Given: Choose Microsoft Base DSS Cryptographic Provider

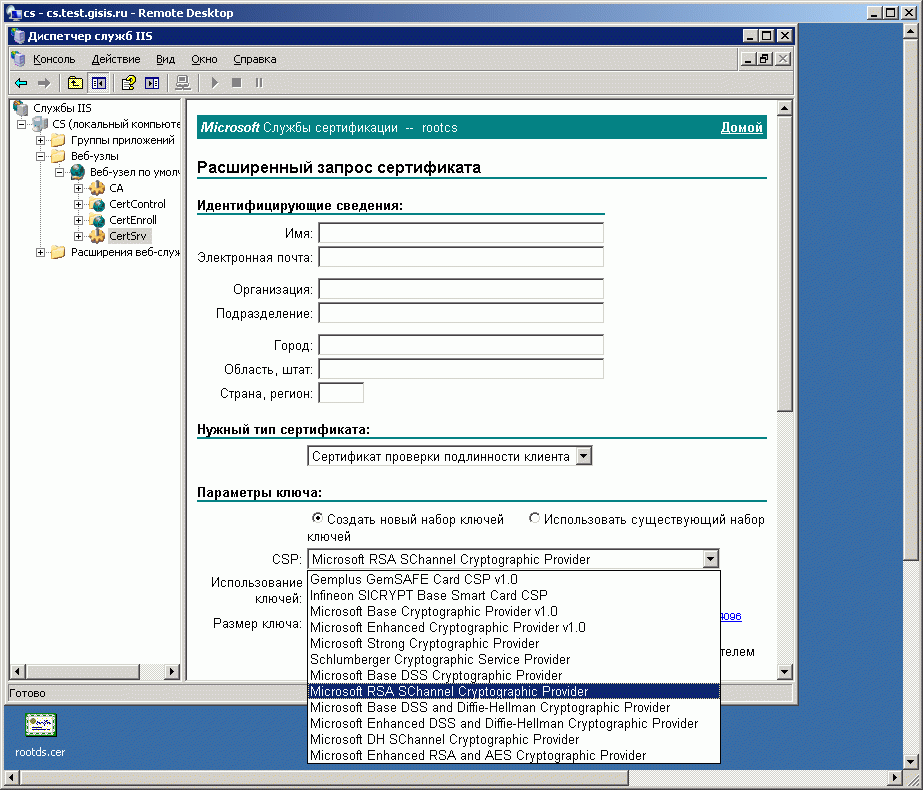Looking at the screenshot, I should click(x=514, y=675).
